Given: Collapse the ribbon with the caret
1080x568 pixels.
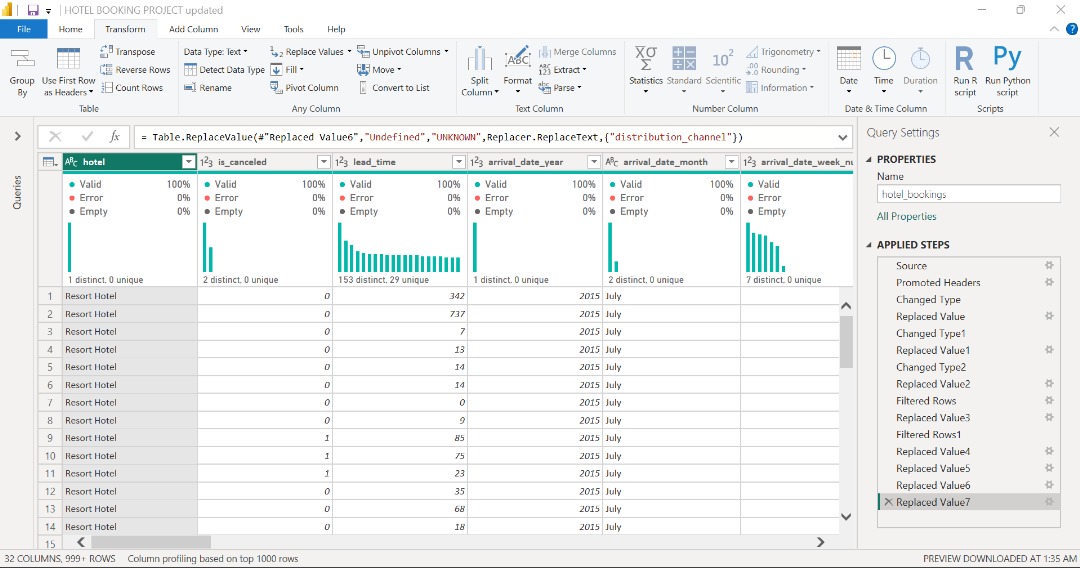Looking at the screenshot, I should (x=1054, y=29).
